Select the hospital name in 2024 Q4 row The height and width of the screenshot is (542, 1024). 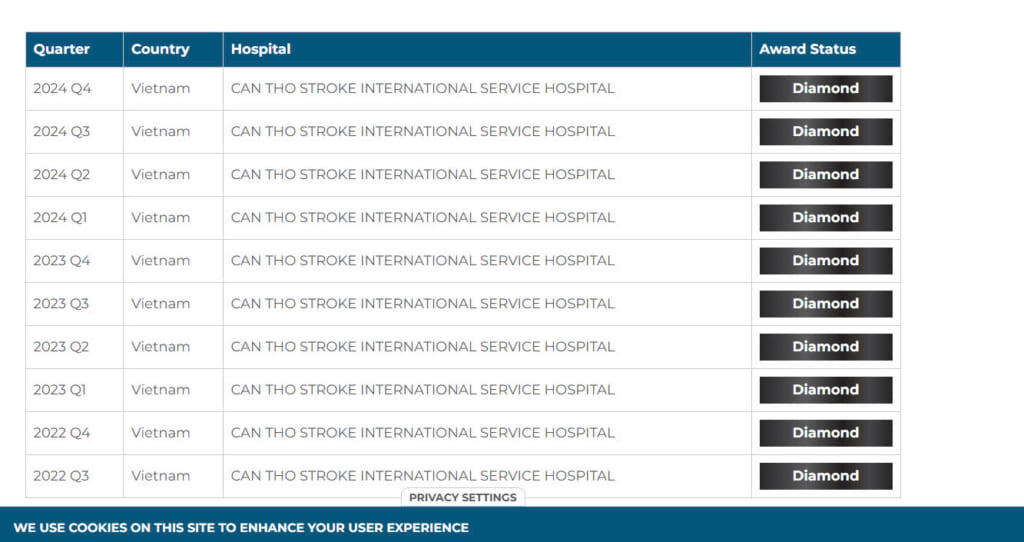[x=422, y=88]
